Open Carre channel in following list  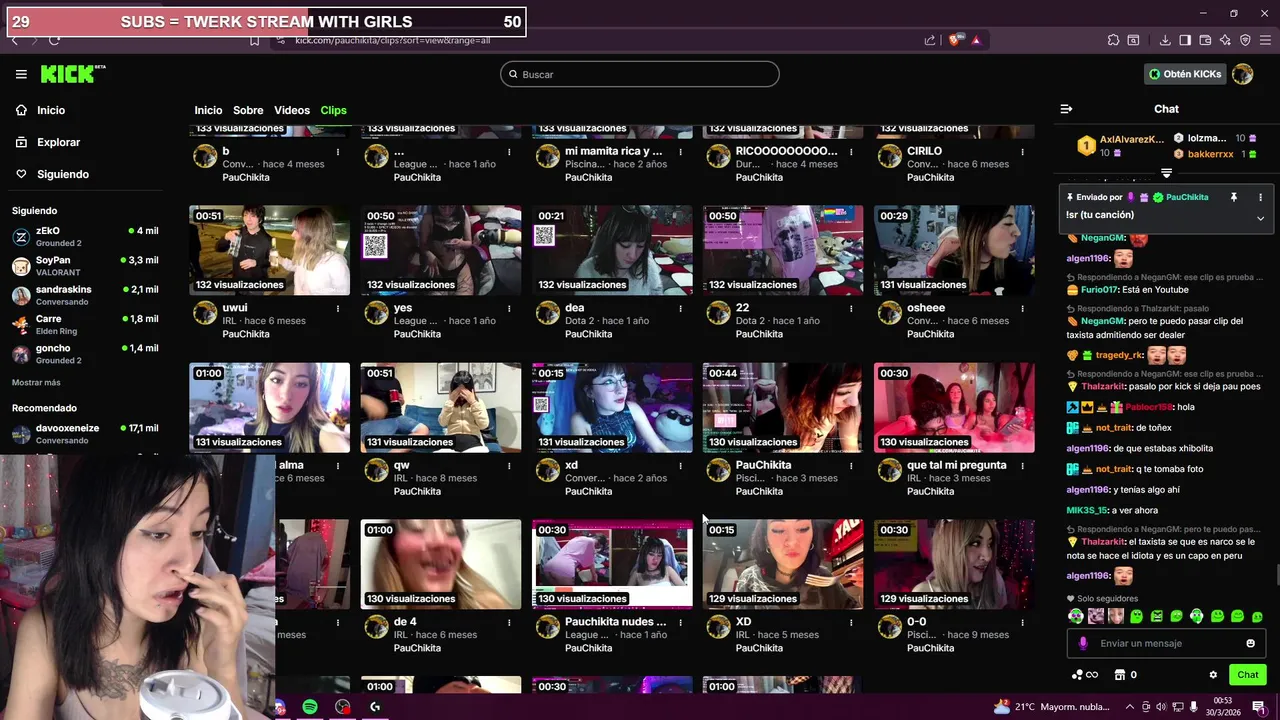85,325
